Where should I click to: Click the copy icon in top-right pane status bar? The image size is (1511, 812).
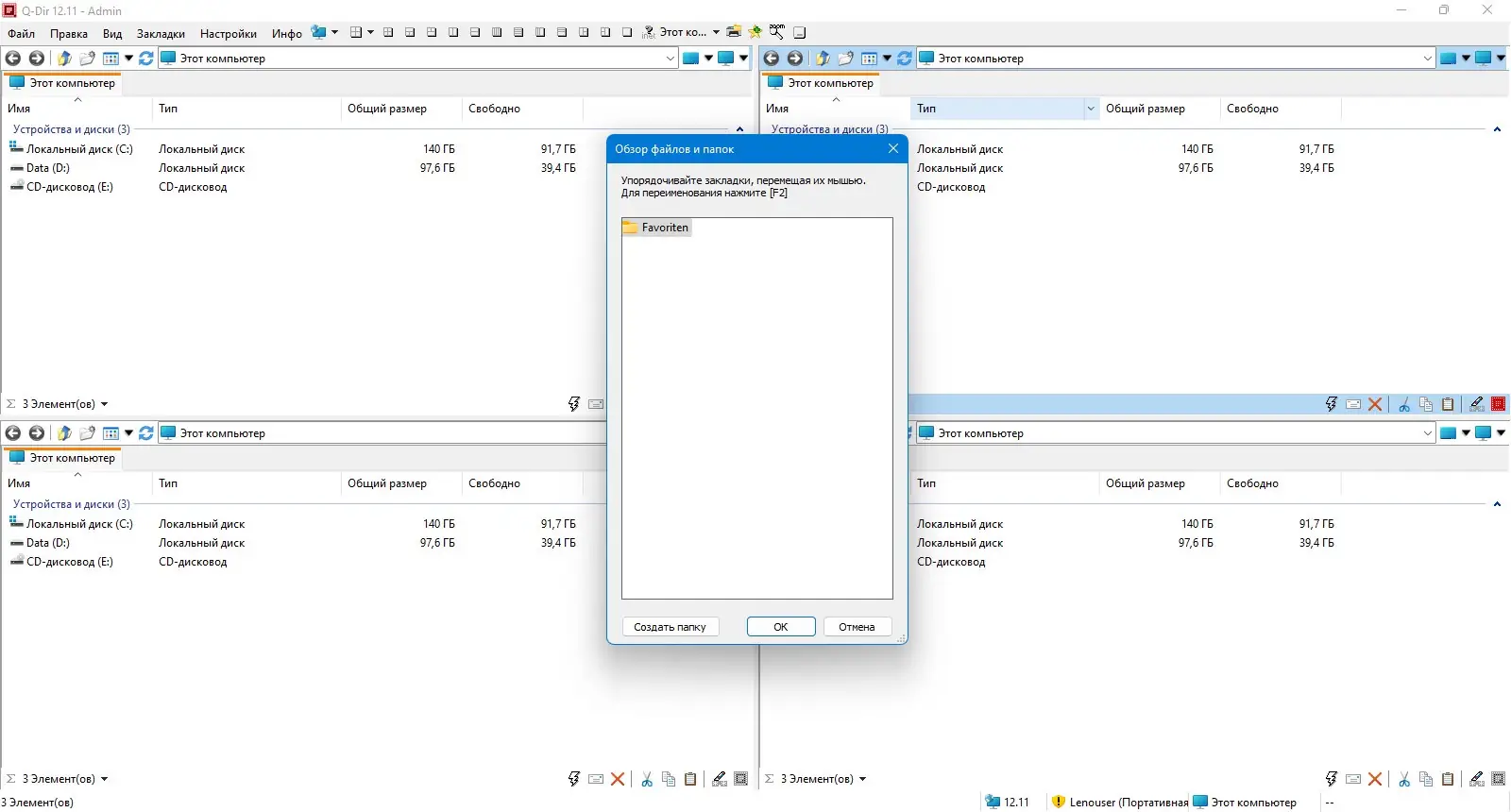[1426, 404]
